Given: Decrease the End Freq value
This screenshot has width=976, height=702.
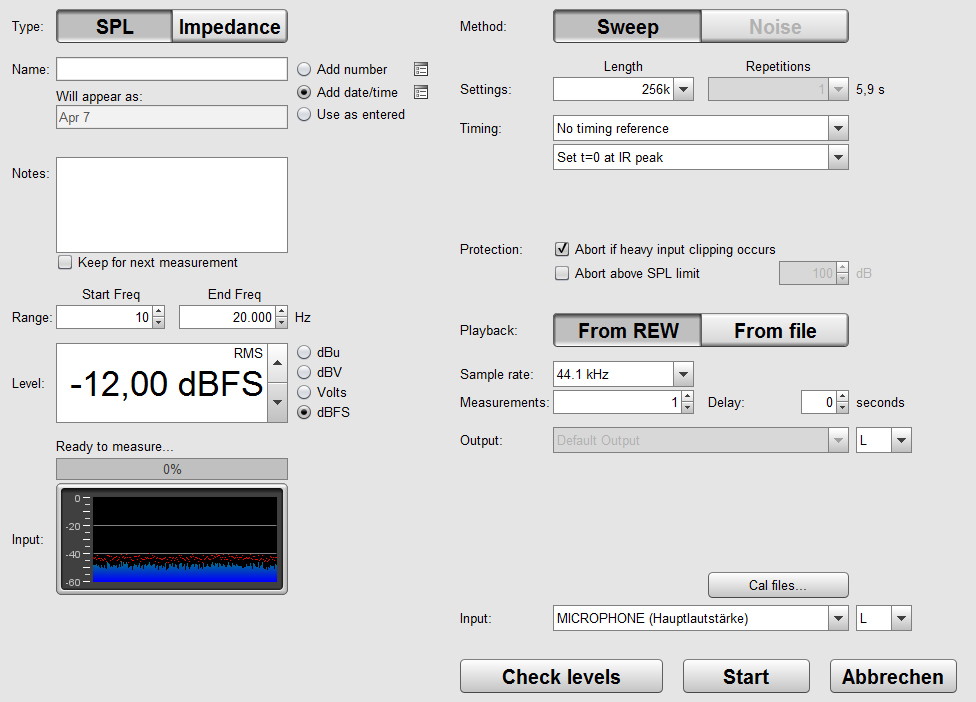Looking at the screenshot, I should click(281, 322).
